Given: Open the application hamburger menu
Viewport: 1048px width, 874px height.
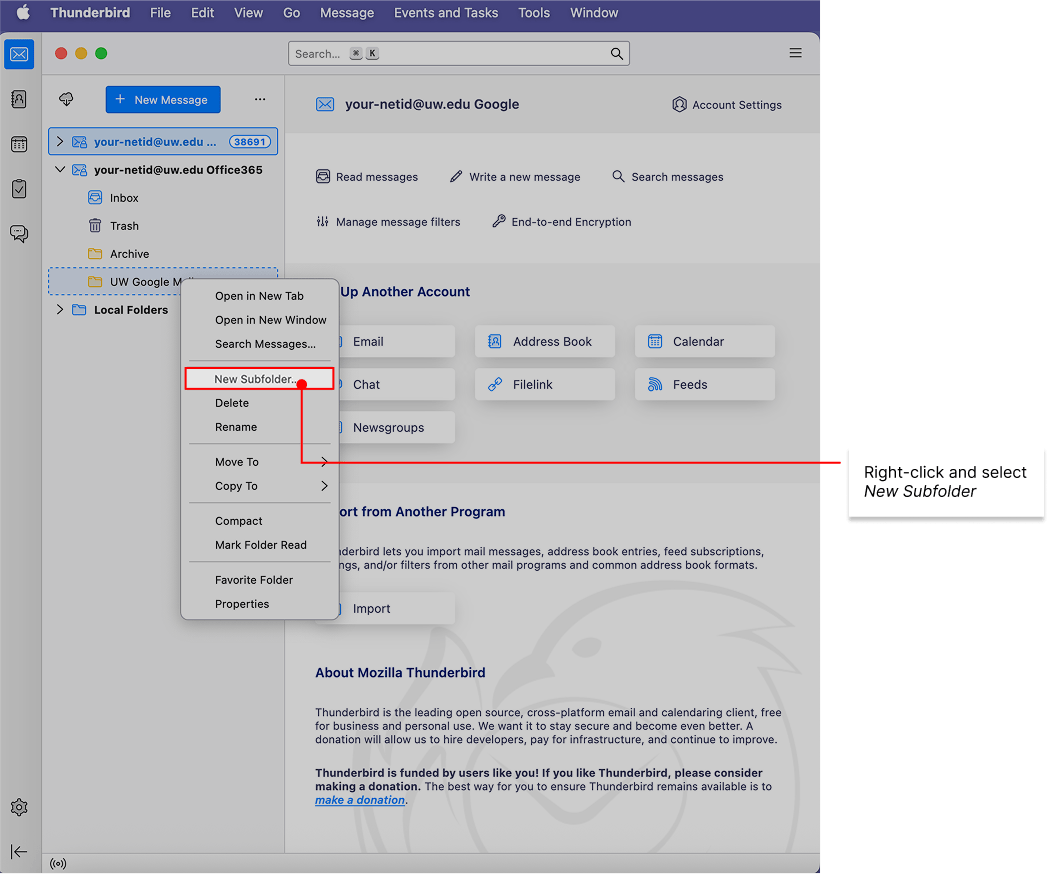Looking at the screenshot, I should (795, 52).
